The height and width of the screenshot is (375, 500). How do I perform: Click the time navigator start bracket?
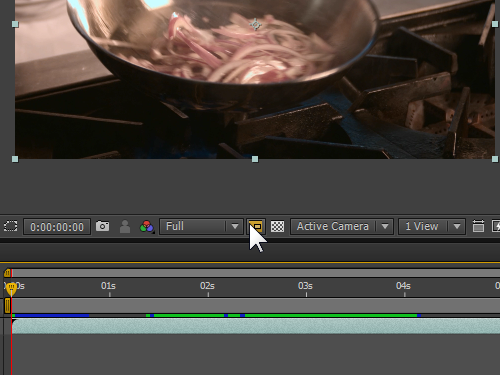pyautogui.click(x=7, y=273)
